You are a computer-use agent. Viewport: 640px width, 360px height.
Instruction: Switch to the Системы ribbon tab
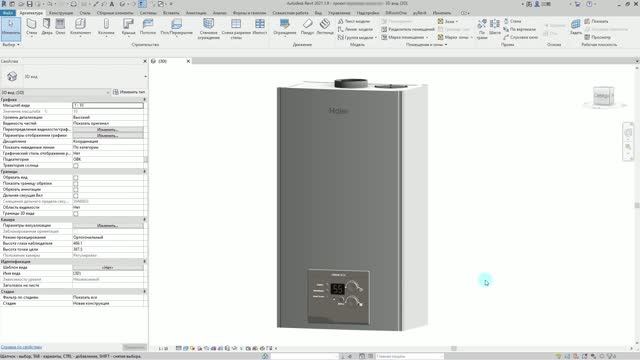[x=148, y=13]
